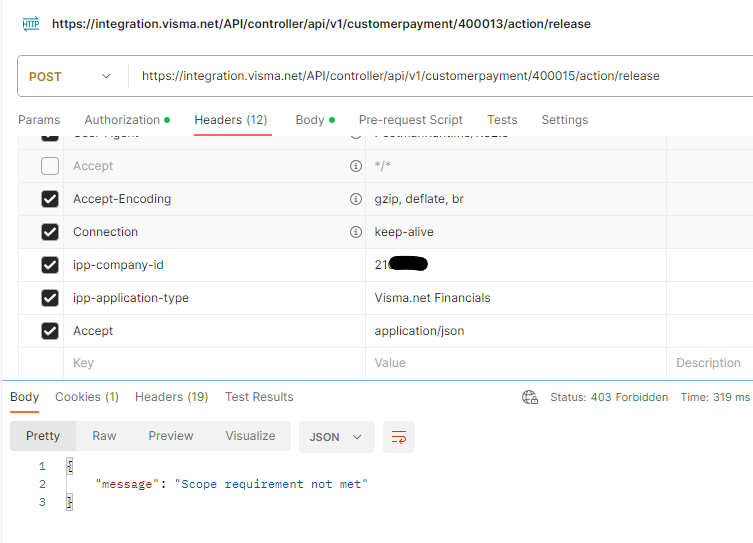Open the response Body tab
This screenshot has height=543, width=753.
(x=24, y=397)
